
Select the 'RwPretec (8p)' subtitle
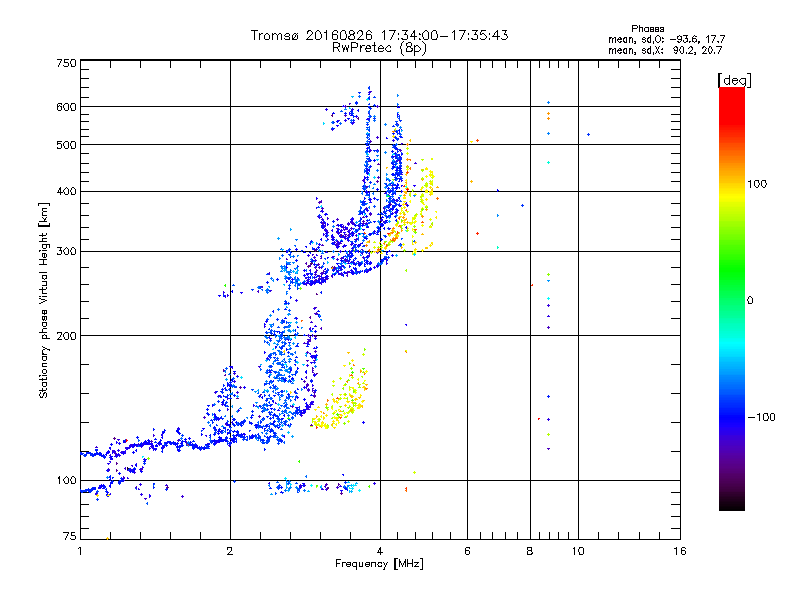[379, 48]
